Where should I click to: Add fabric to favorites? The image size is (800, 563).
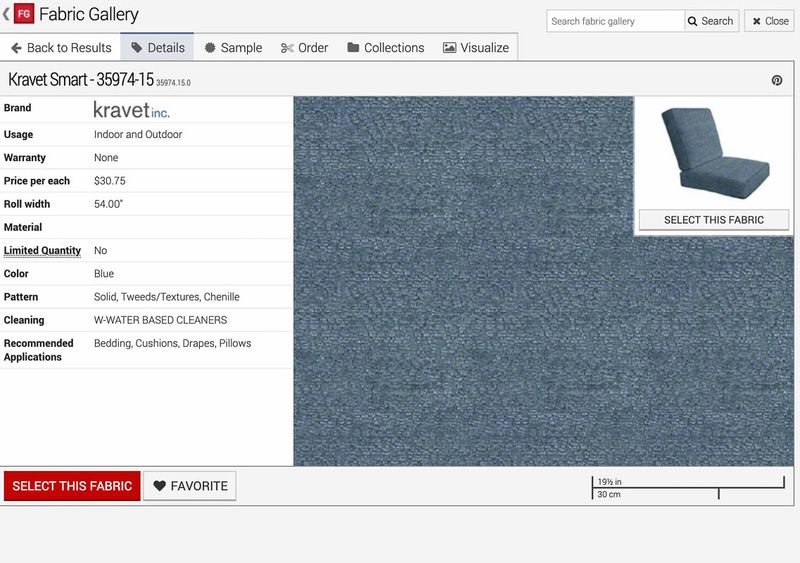[190, 485]
